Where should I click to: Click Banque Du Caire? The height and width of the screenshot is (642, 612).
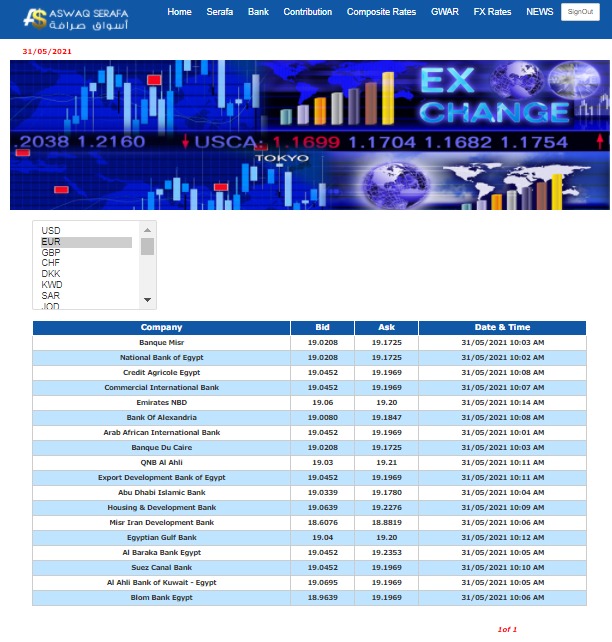(161, 448)
